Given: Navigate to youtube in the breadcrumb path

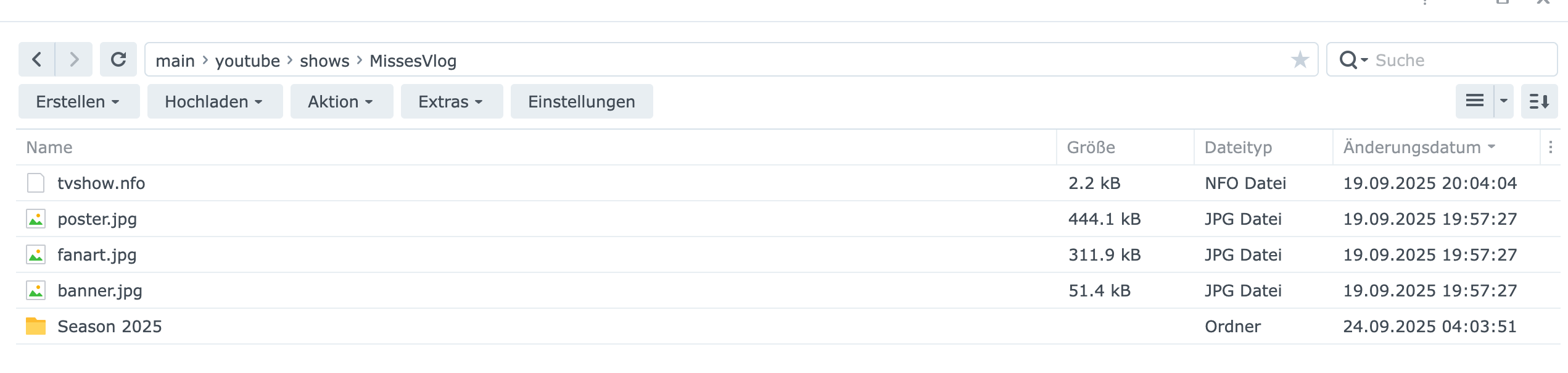Looking at the screenshot, I should point(247,61).
